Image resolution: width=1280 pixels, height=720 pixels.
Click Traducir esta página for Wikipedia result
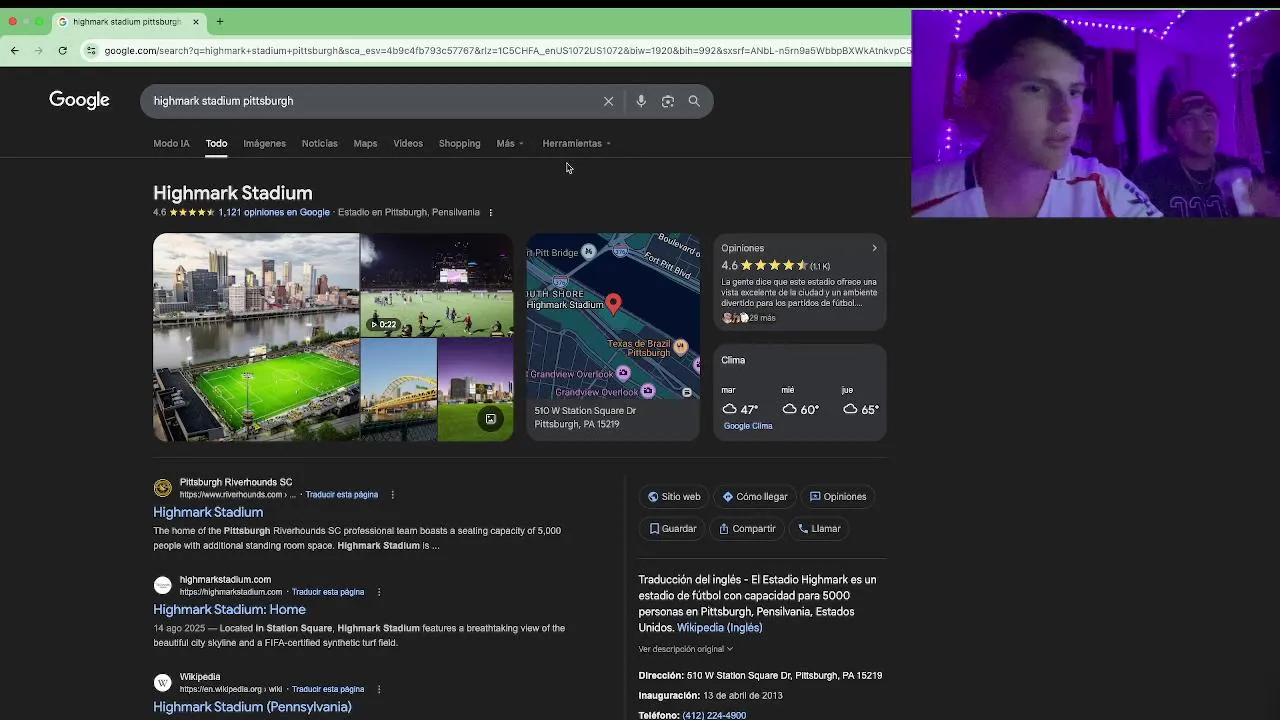pyautogui.click(x=328, y=689)
